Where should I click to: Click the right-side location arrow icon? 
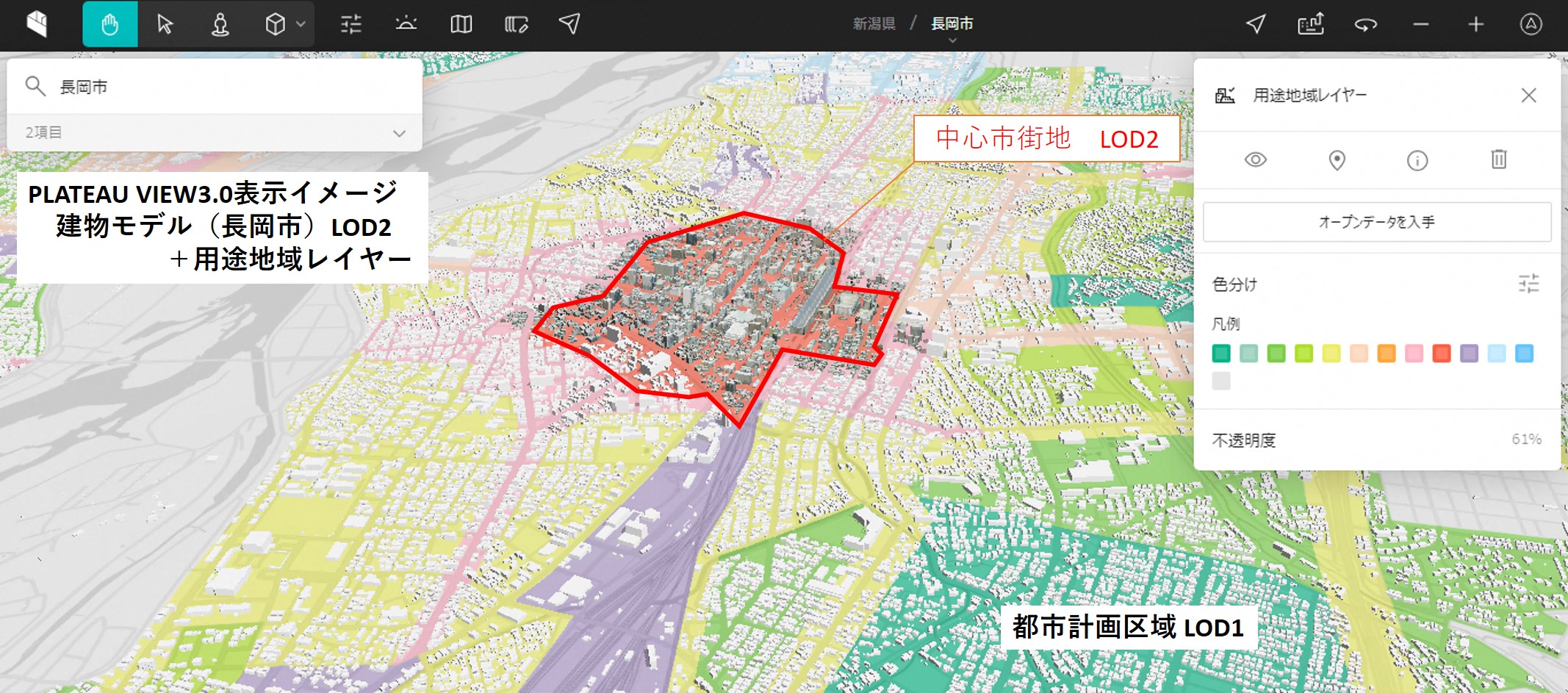click(x=1256, y=24)
